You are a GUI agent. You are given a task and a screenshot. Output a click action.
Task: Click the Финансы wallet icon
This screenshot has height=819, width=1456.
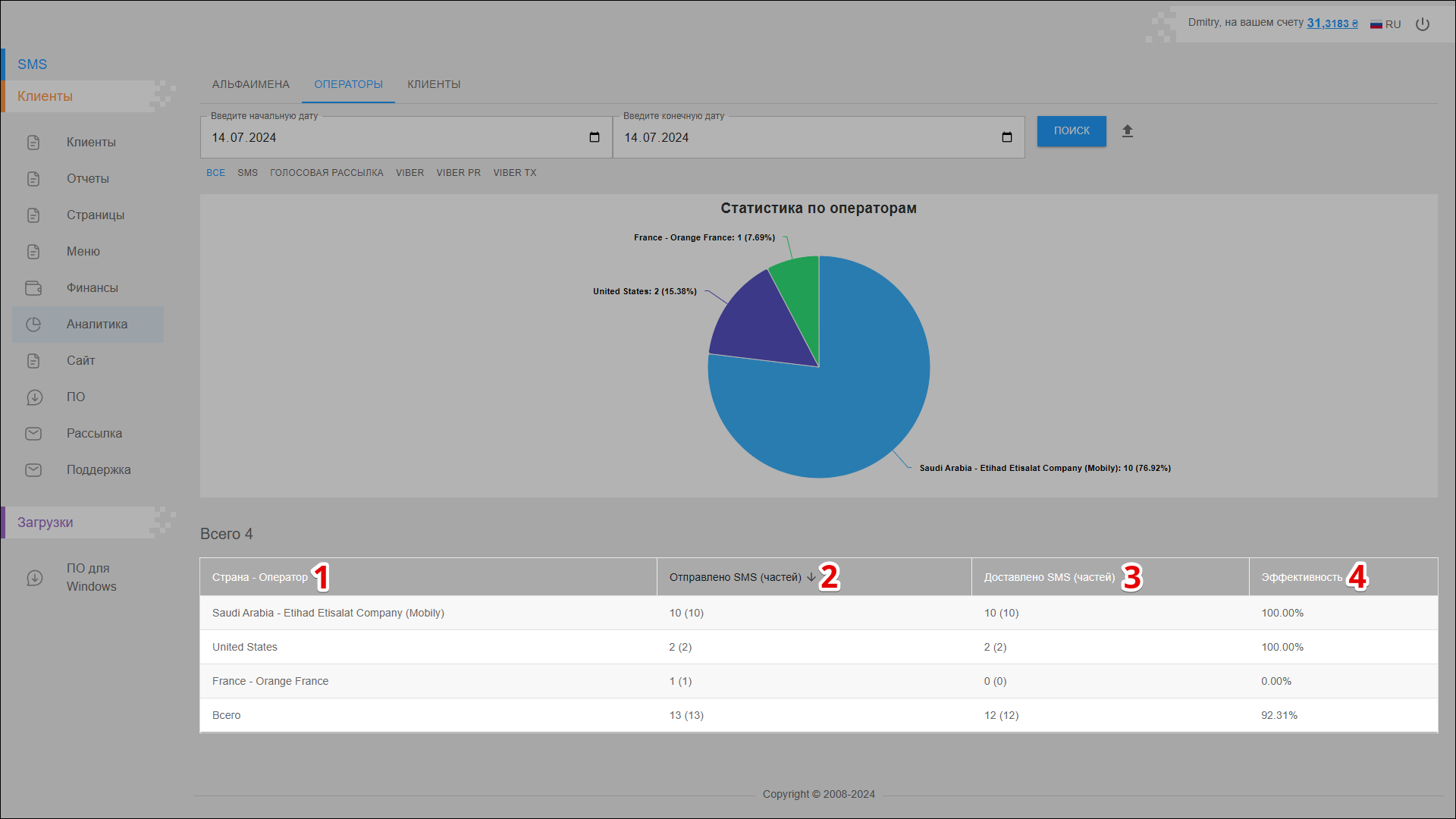pos(33,288)
